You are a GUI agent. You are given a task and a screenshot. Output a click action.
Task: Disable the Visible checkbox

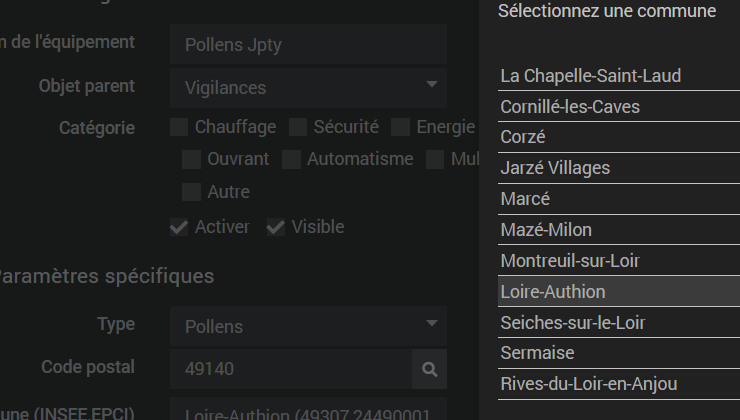[276, 227]
